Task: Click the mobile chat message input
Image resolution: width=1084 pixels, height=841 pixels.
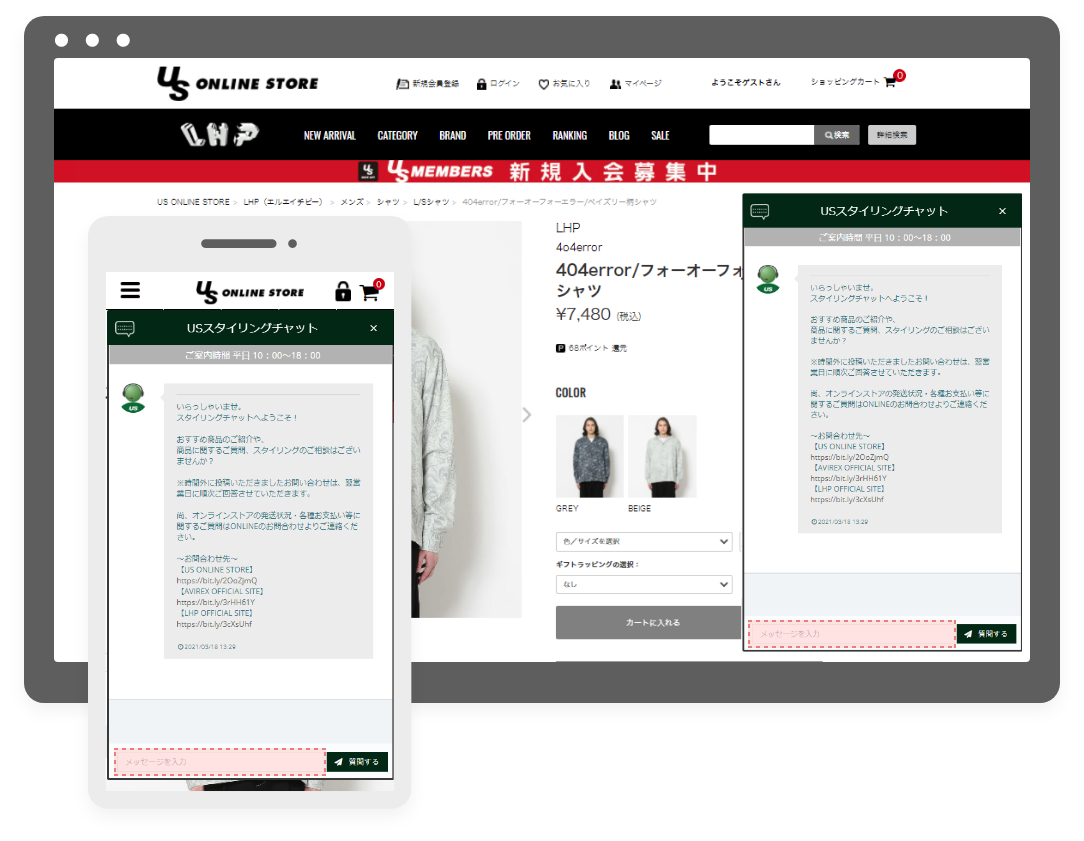Action: pos(220,762)
